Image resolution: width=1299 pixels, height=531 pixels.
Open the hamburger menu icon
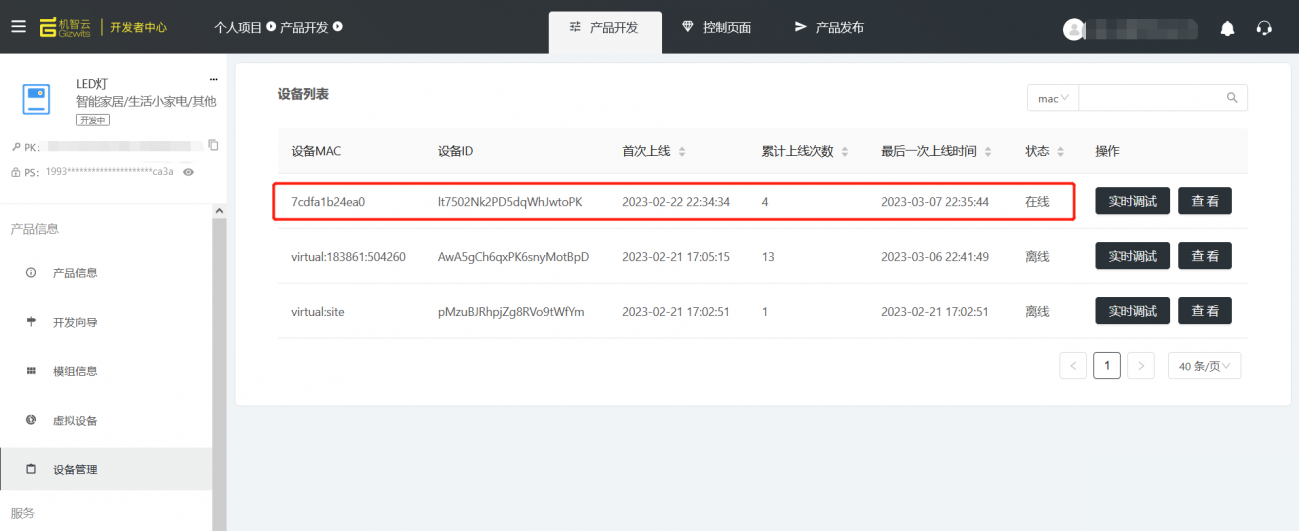click(x=18, y=27)
